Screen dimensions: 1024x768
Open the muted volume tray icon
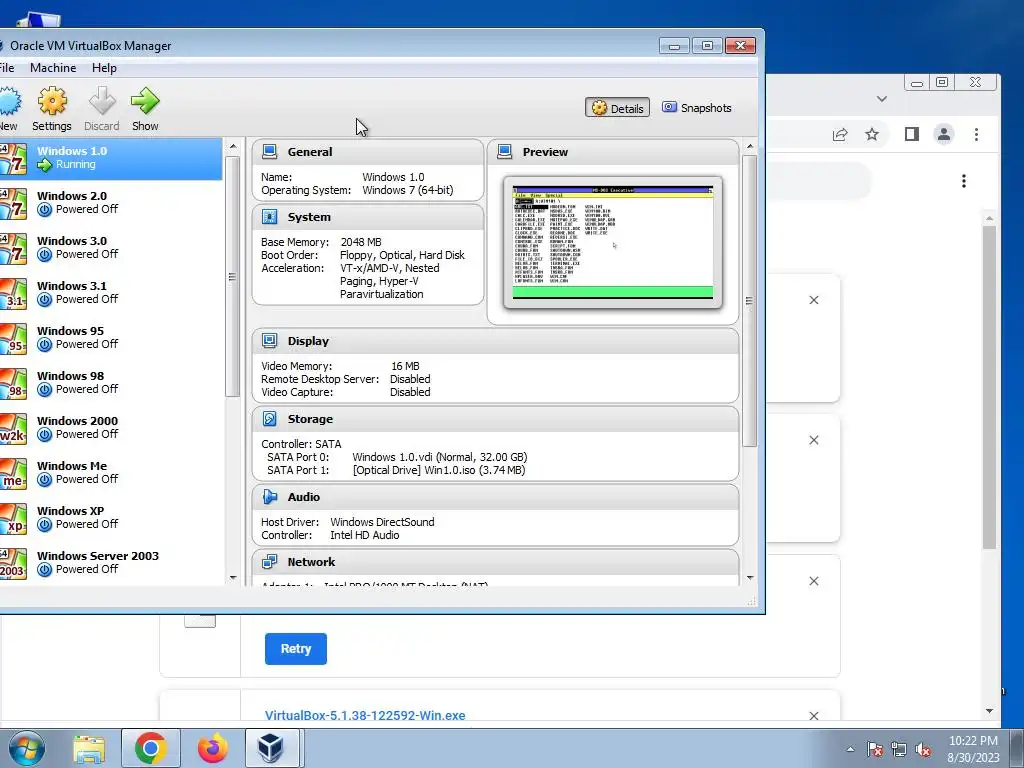[x=923, y=750]
